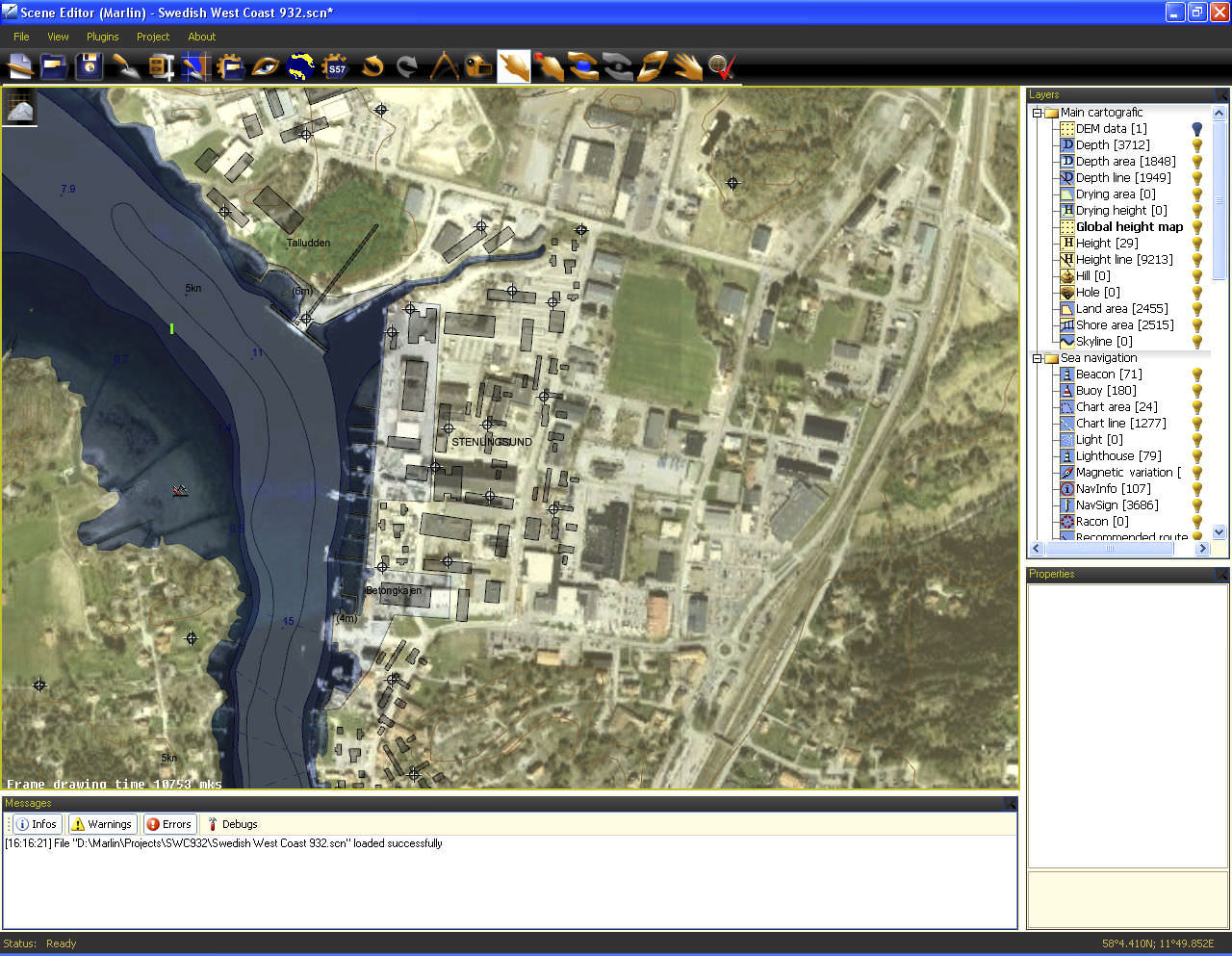Click the height map thumbnail icon on map

tap(19, 109)
